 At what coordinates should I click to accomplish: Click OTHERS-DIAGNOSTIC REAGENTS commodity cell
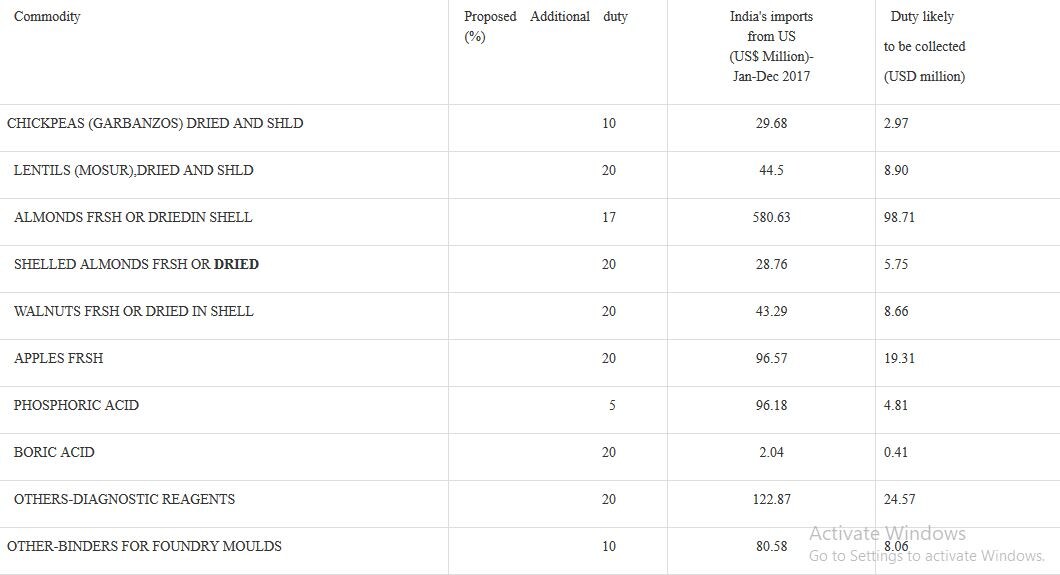click(x=124, y=499)
